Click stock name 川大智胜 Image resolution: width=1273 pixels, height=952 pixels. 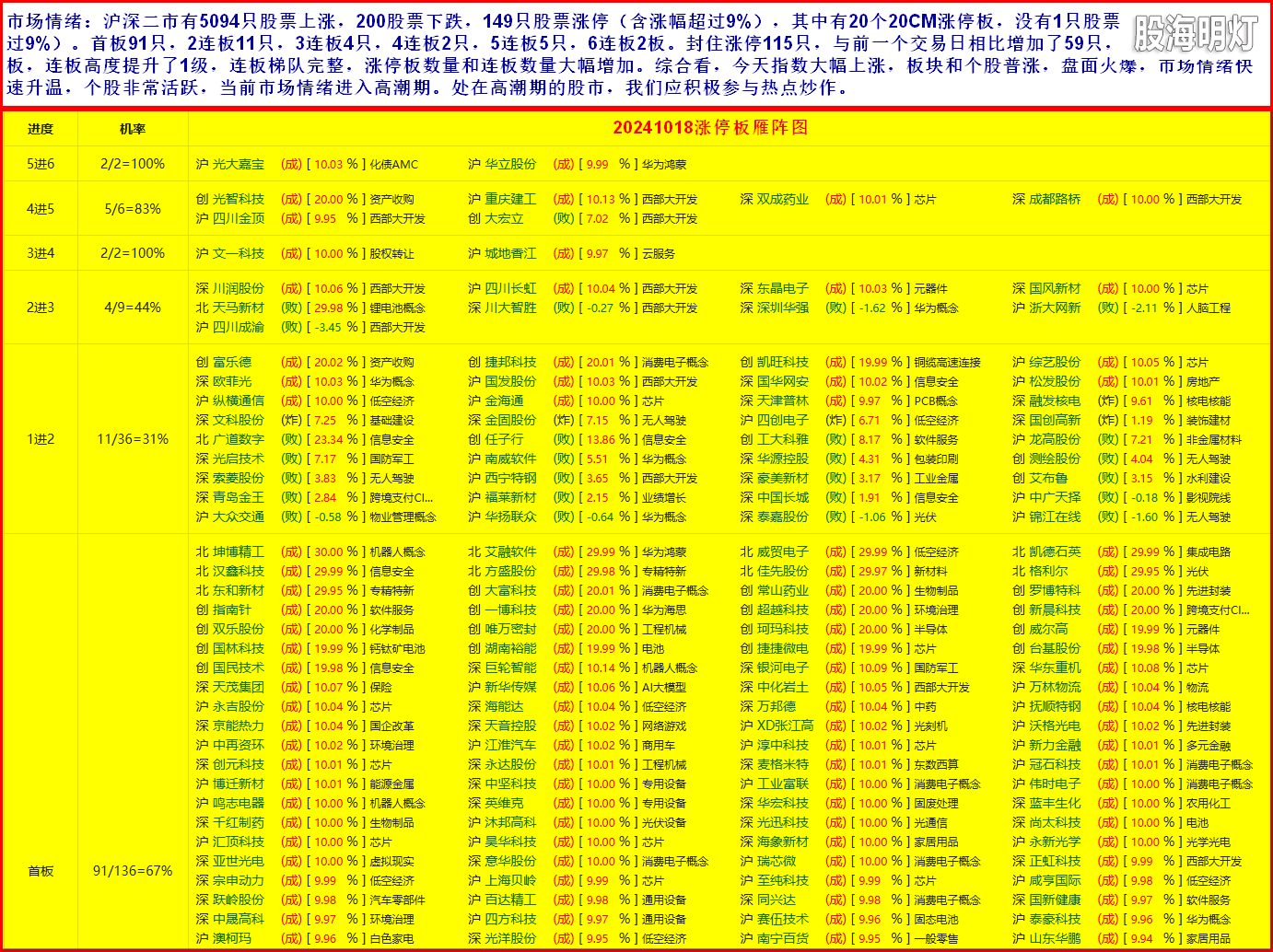510,308
